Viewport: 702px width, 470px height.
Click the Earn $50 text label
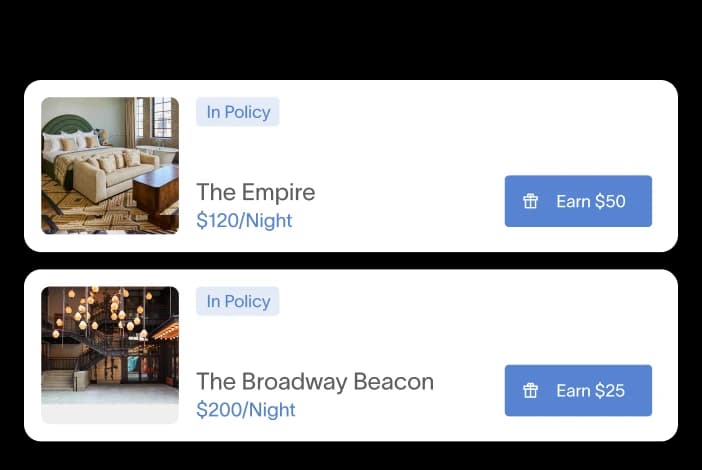[x=590, y=201]
